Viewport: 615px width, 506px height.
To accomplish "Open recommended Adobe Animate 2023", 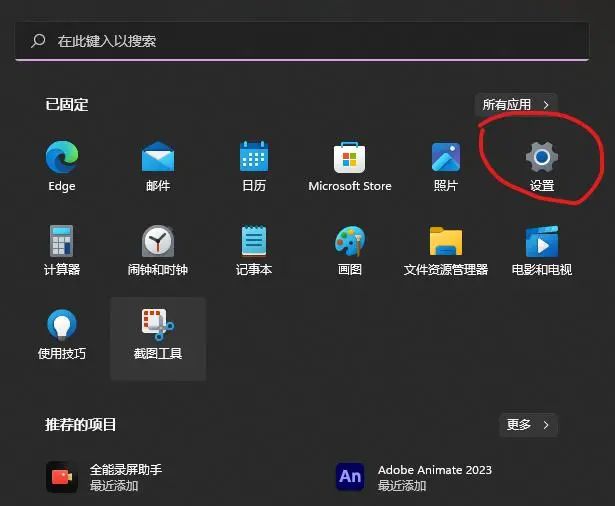I will [x=413, y=477].
